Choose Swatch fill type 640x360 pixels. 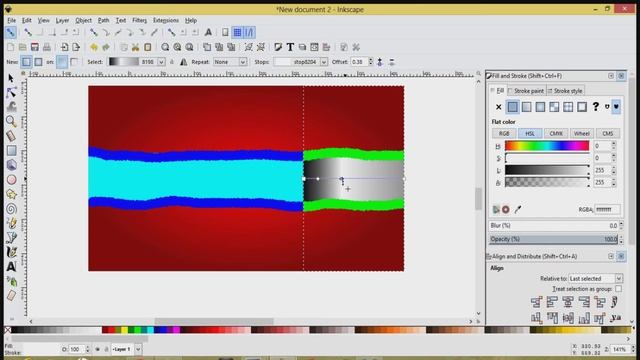(582, 107)
